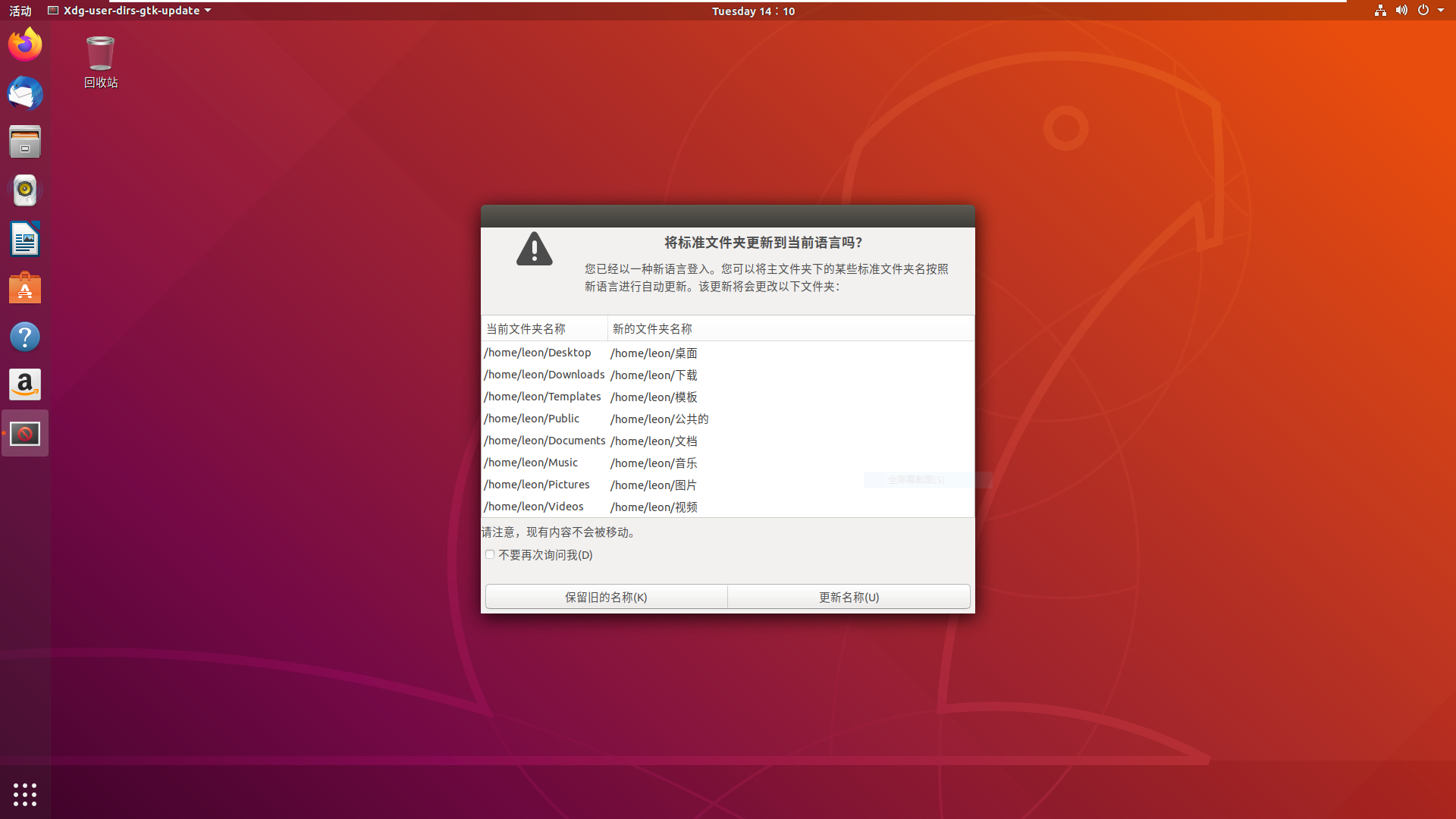Image resolution: width=1456 pixels, height=819 pixels.
Task: Expand the Xdg-user-dirs-gtk-update app menu
Action: (129, 11)
